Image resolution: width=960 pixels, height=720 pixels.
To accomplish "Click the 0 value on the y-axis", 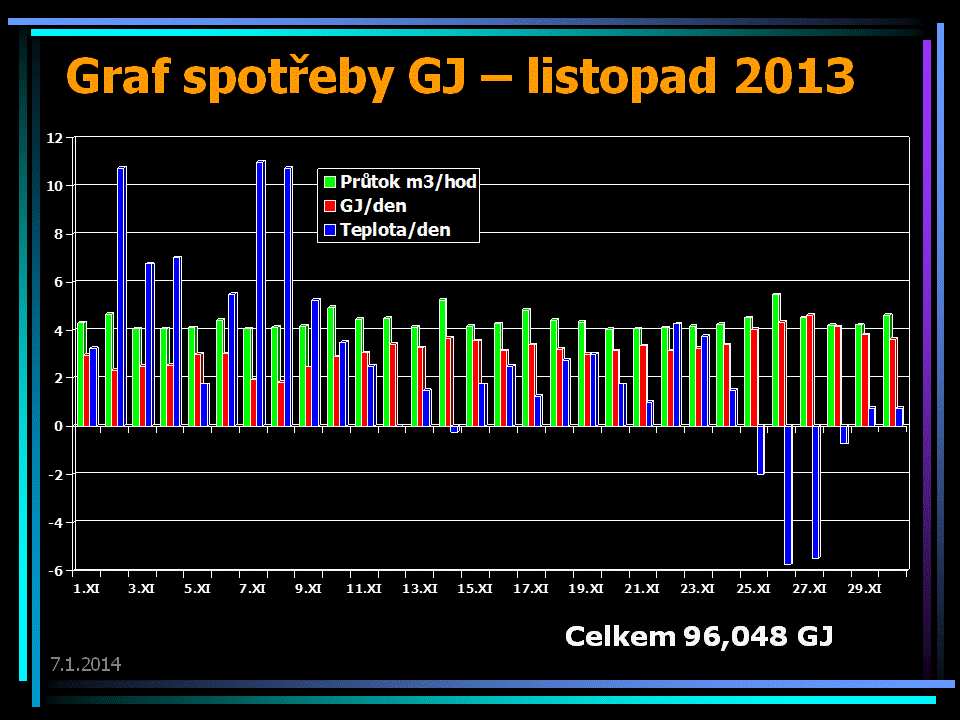I will click(x=60, y=426).
